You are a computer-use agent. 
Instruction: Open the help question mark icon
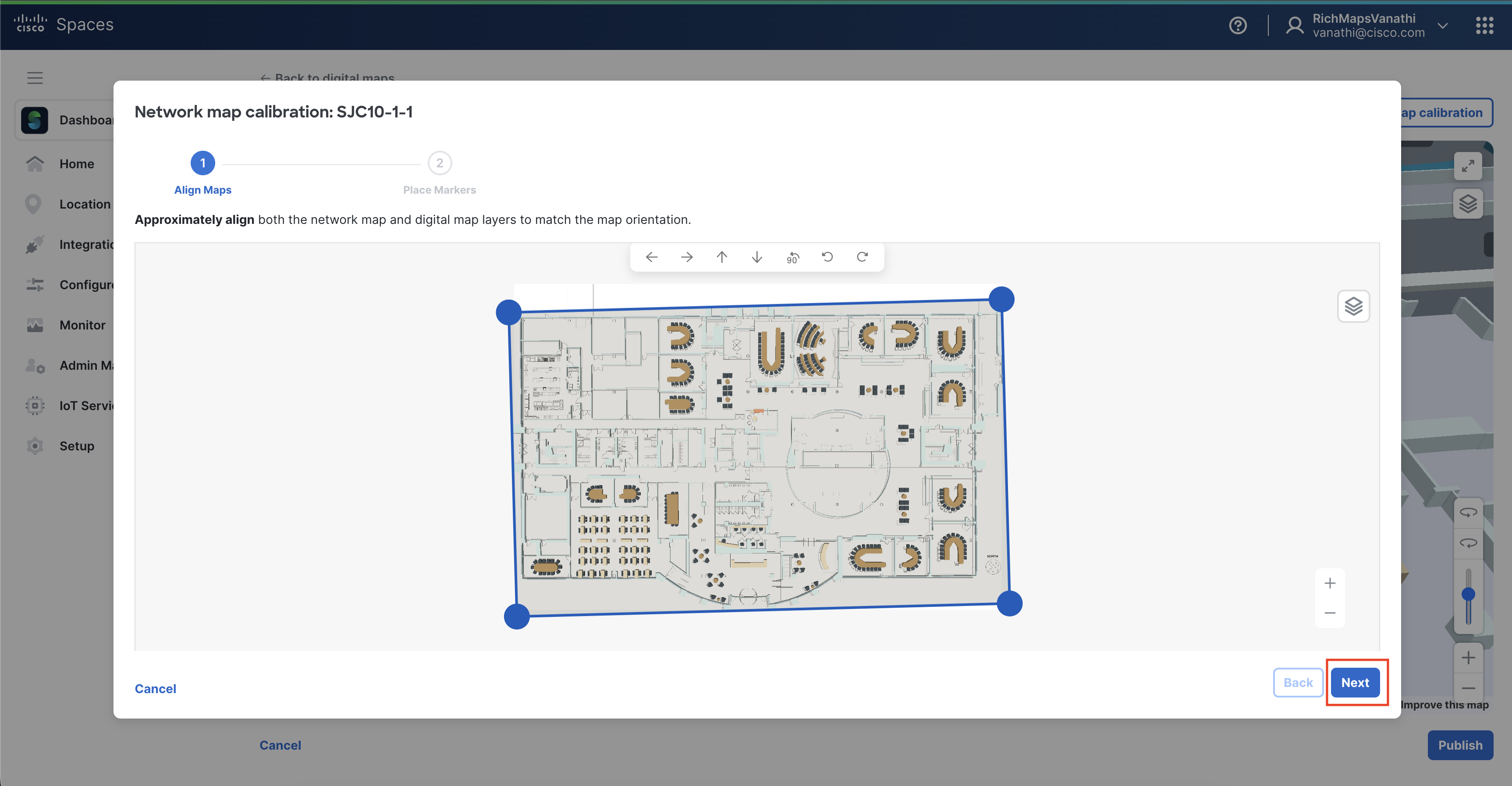(x=1238, y=25)
